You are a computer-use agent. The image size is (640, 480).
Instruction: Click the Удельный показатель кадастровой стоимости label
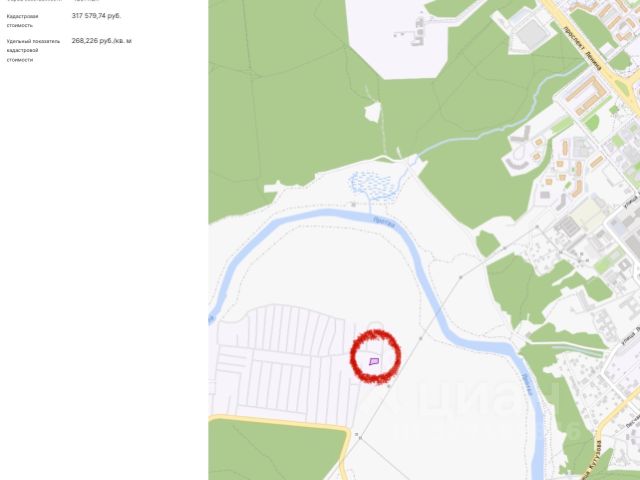pos(33,50)
